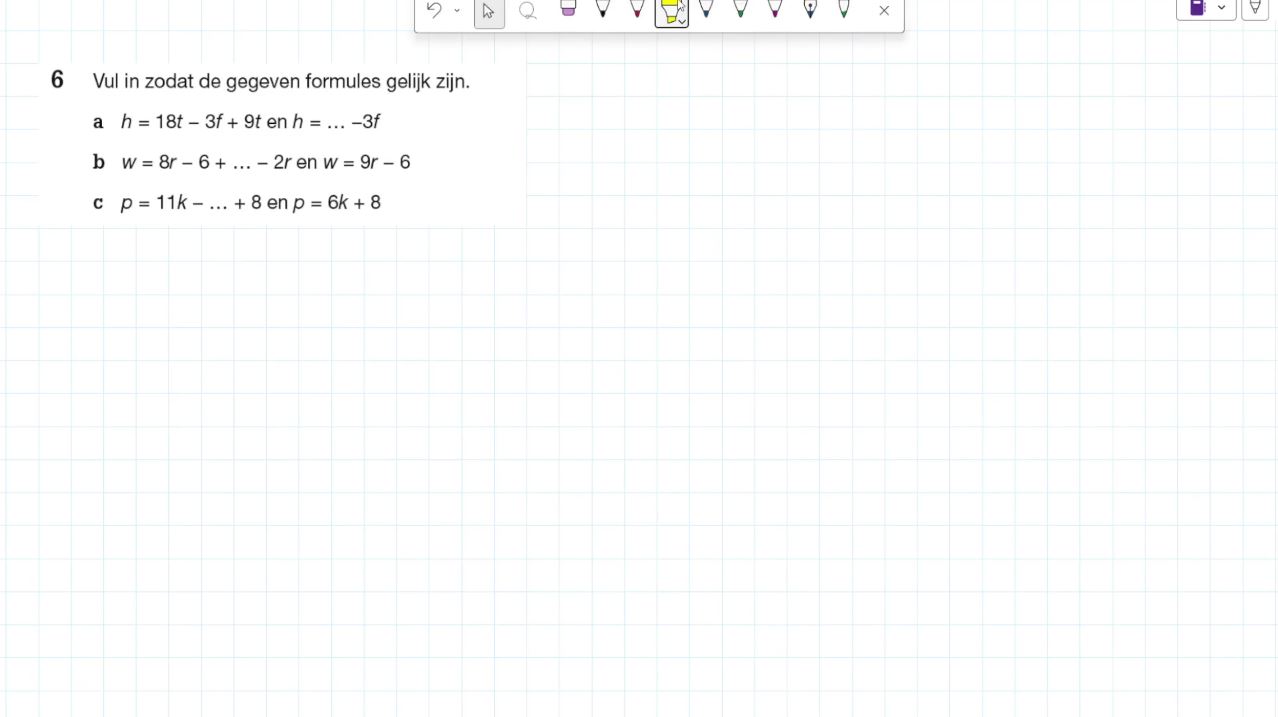Toggle the pen toolbar button at top right
1278x717 pixels.
point(1255,8)
